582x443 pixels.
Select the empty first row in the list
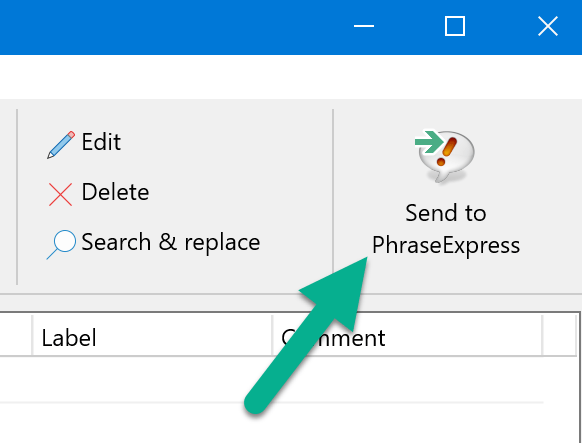pos(271,379)
